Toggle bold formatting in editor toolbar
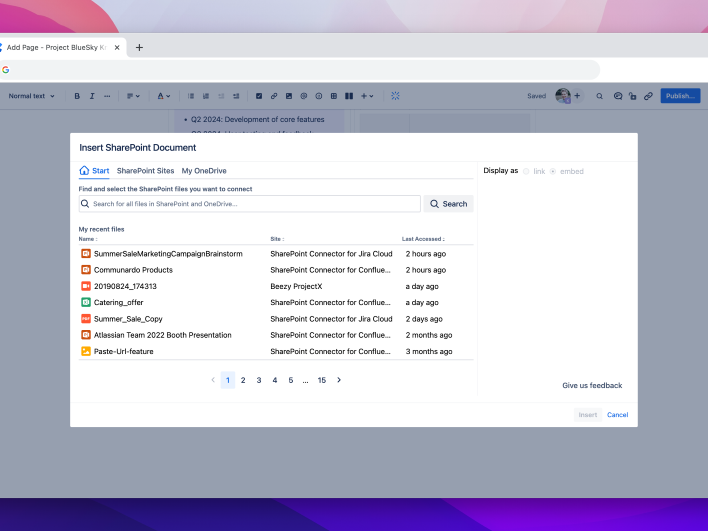 77,96
